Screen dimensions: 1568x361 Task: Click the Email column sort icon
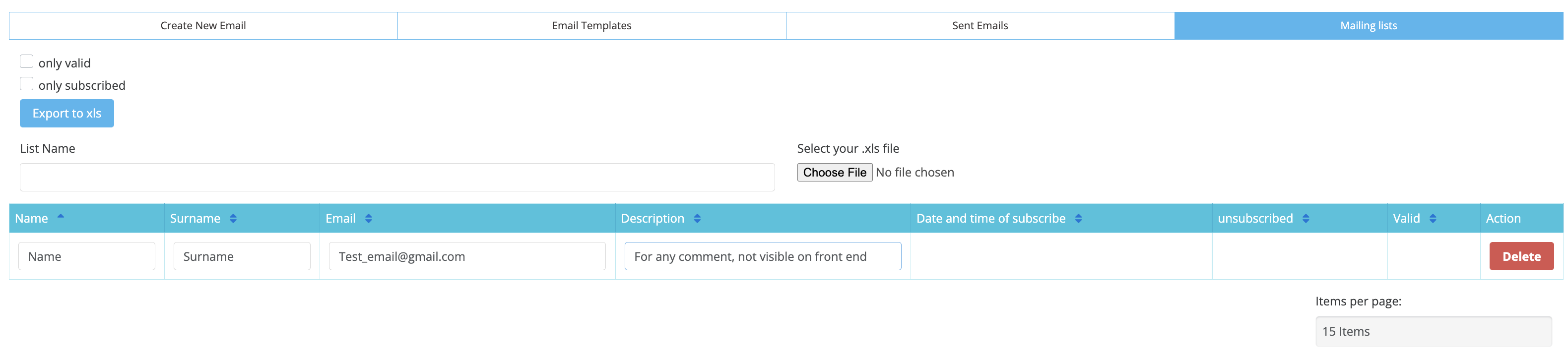(368, 219)
